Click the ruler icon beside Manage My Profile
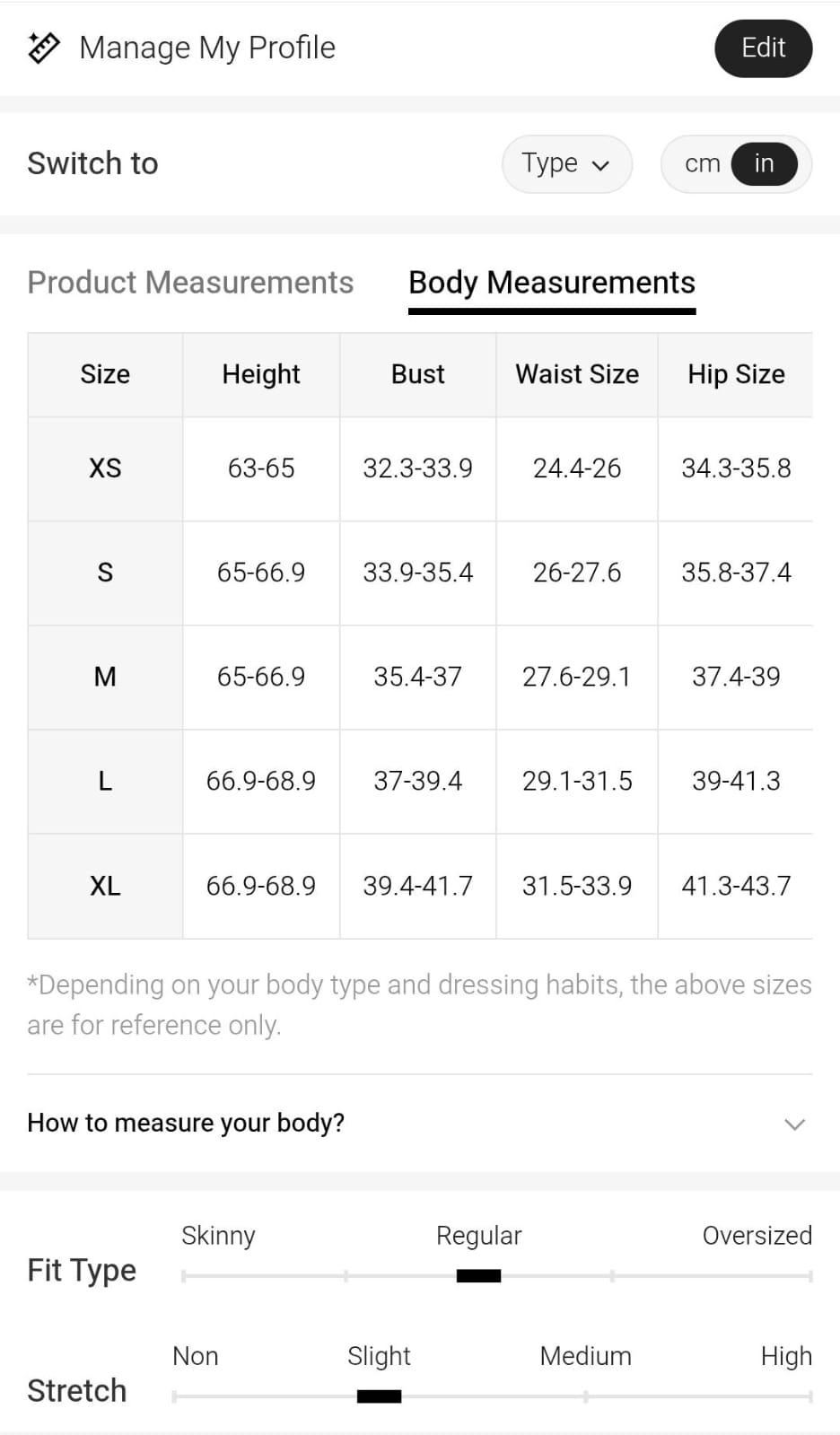Viewport: 840px width, 1435px height. tap(43, 48)
